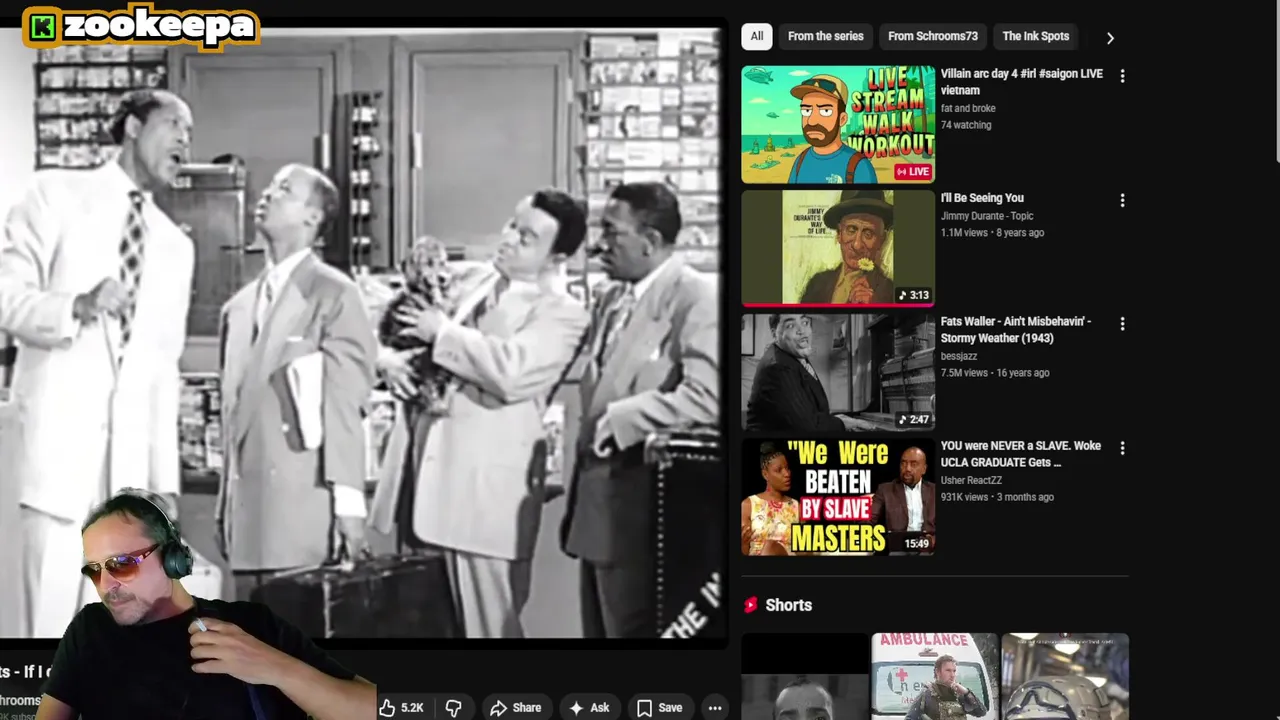Open the more actions ellipsis below the video
This screenshot has height=720, width=1280.
click(715, 708)
